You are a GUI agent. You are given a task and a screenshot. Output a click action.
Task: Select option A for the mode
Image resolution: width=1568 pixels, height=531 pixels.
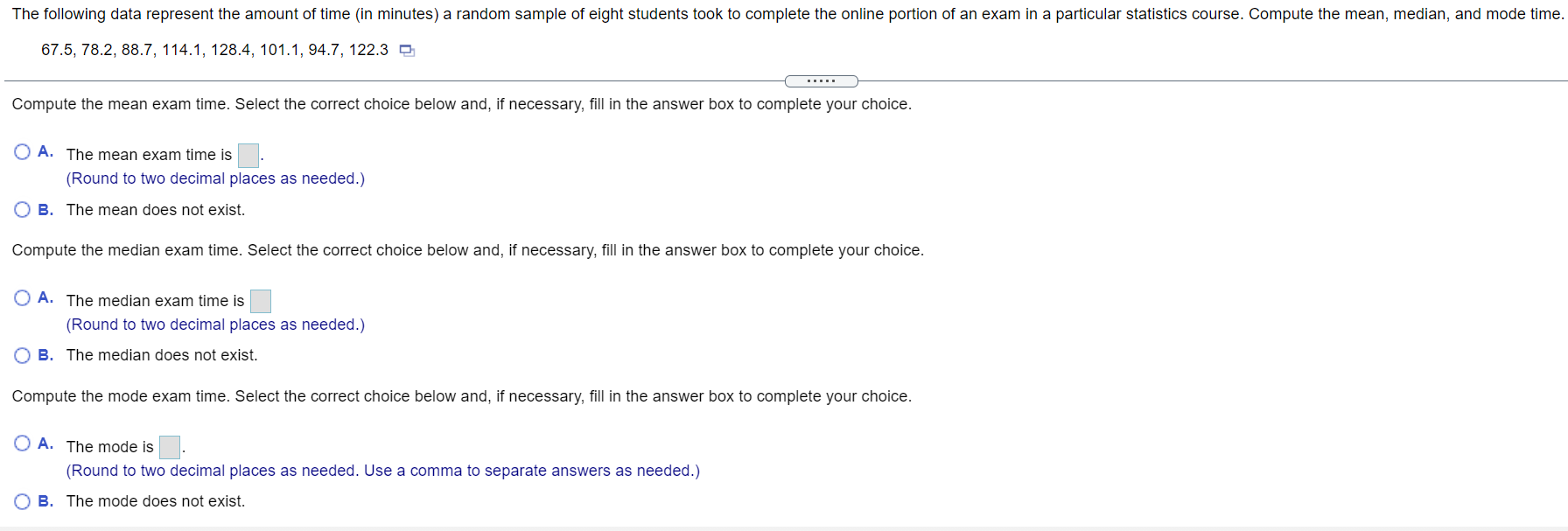22,444
